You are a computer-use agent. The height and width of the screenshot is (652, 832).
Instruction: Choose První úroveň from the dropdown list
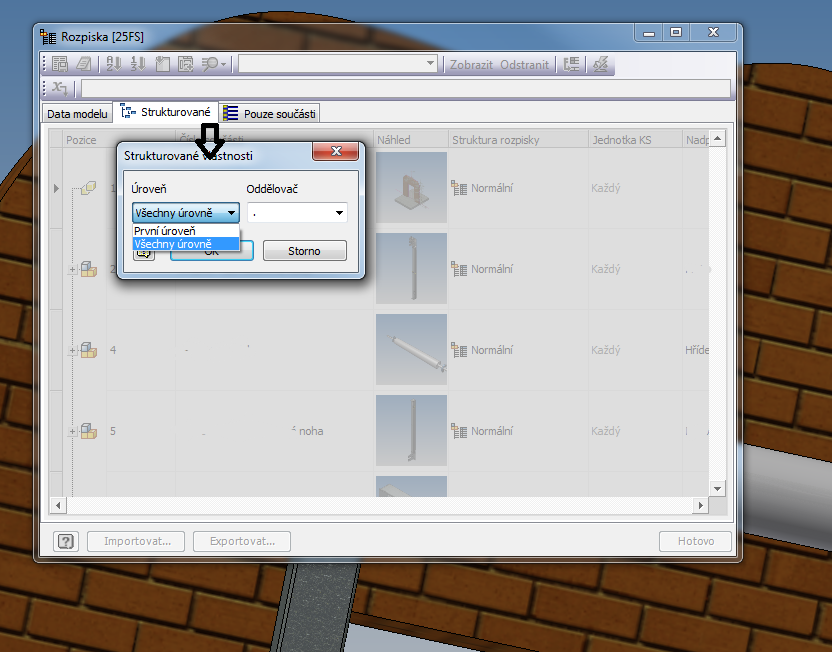tap(186, 231)
